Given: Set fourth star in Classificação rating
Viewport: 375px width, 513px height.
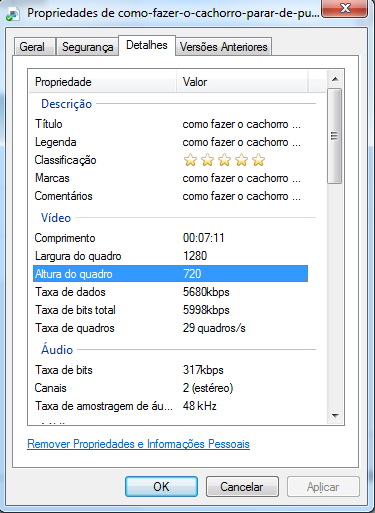Looking at the screenshot, I should pyautogui.click(x=241, y=160).
